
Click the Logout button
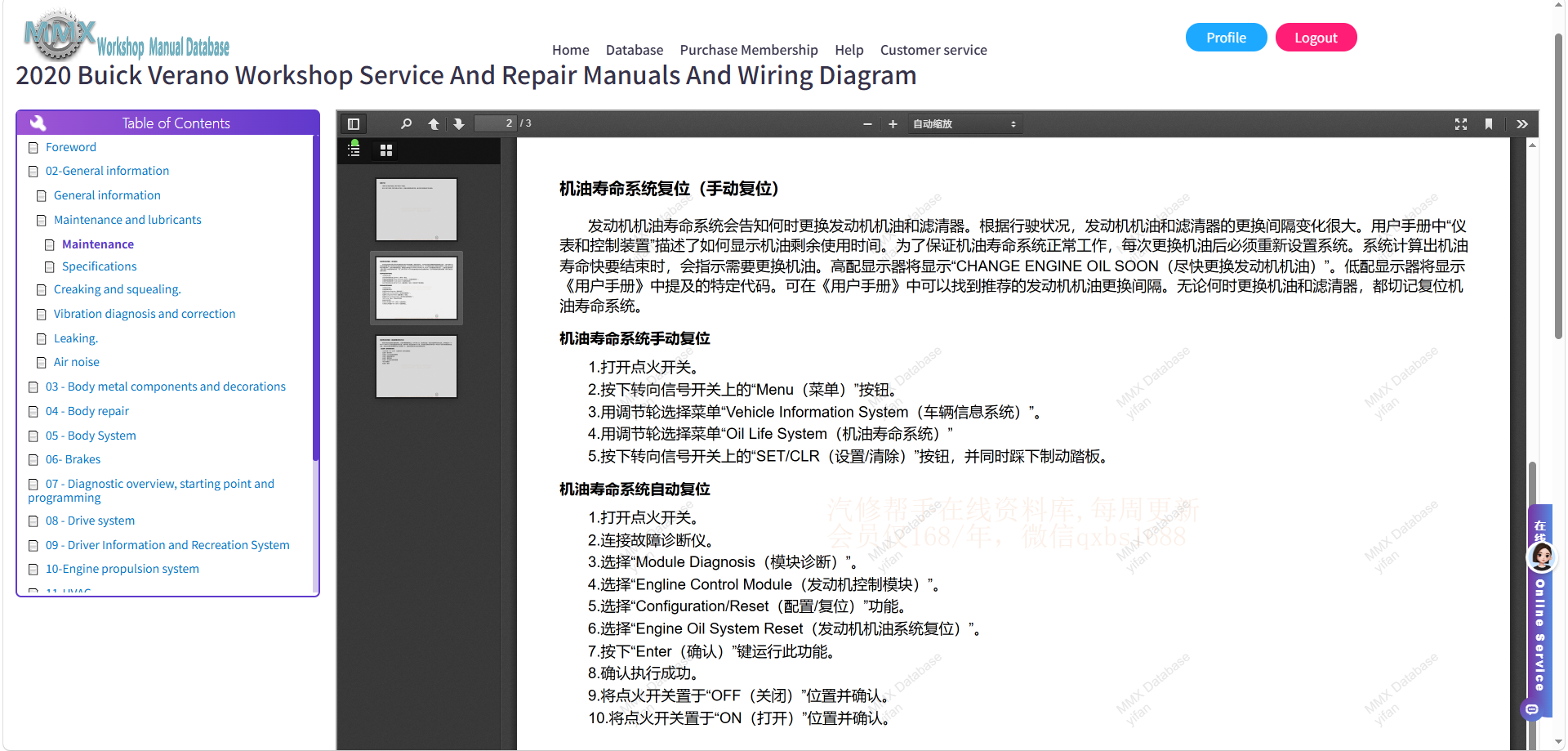coord(1316,38)
